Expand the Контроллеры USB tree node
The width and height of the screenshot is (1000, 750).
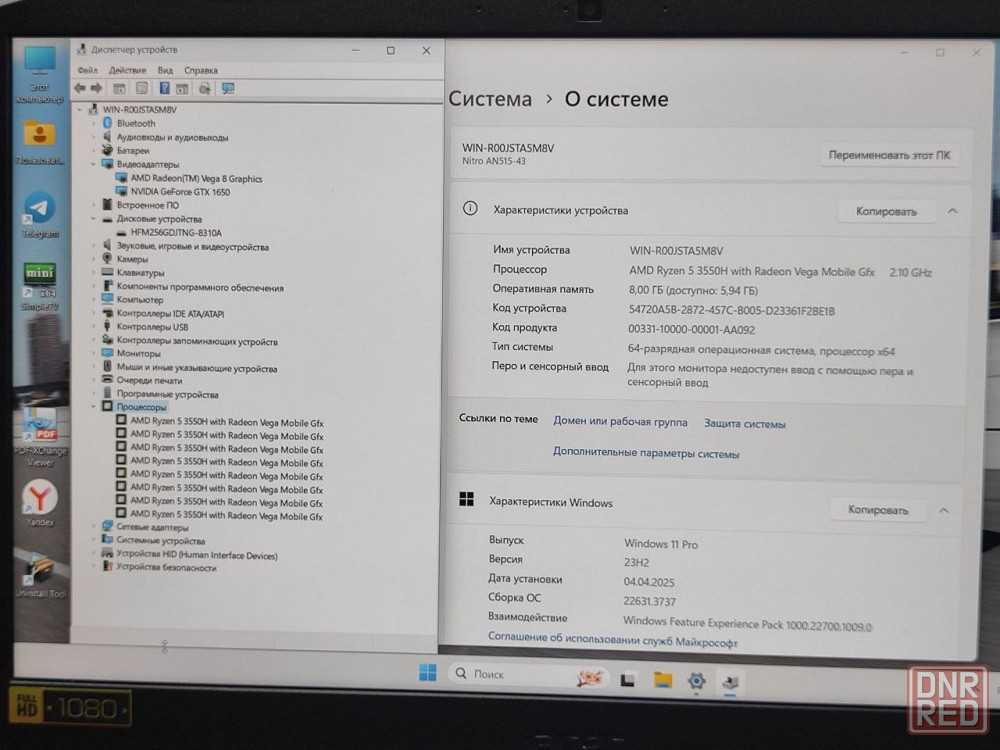(94, 327)
